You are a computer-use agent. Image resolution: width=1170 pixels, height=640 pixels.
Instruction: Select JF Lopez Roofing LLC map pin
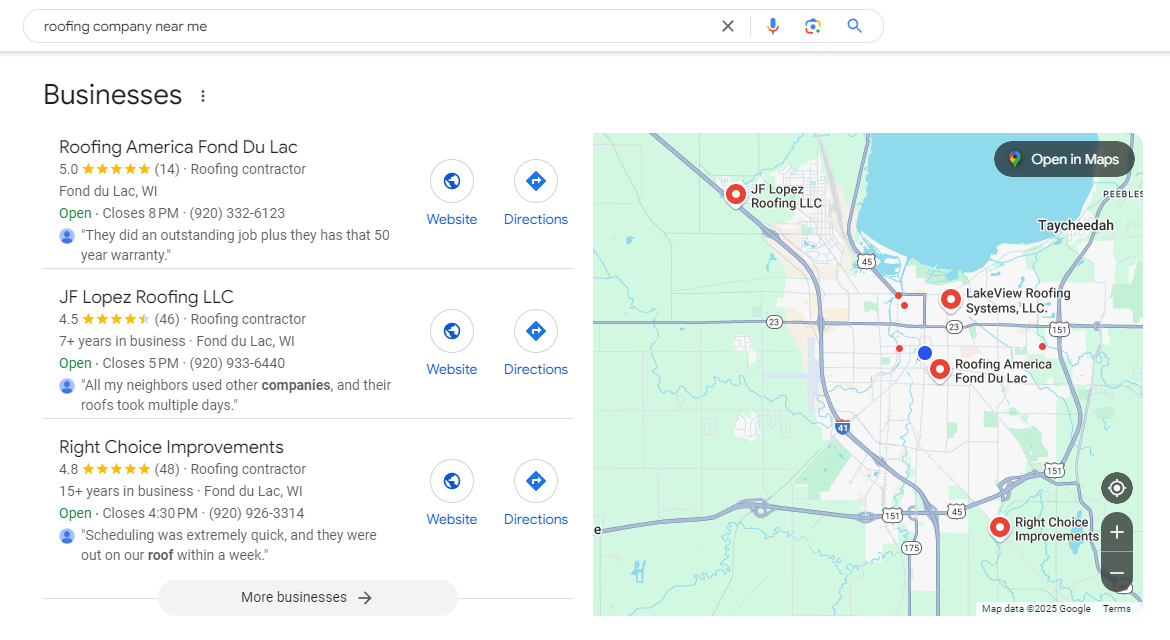[736, 195]
